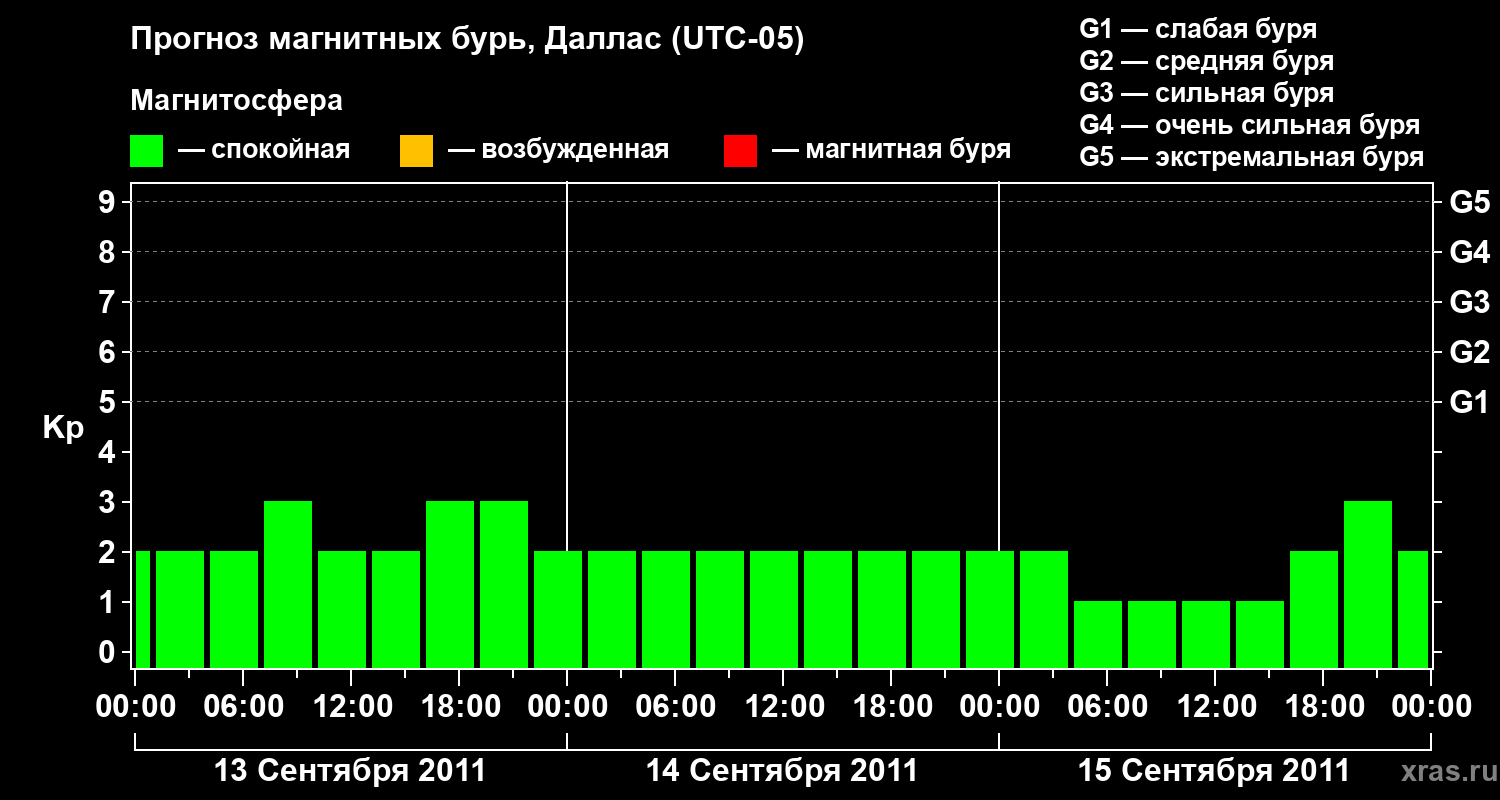
Task: Click the 'G2' tick label beside the chart
Action: [x=1470, y=352]
